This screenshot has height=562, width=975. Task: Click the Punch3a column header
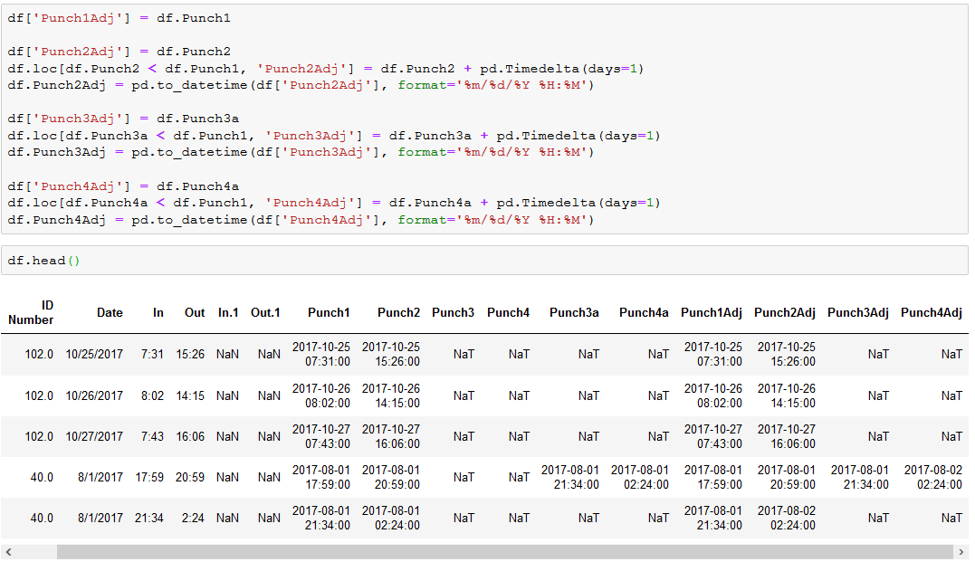(574, 313)
